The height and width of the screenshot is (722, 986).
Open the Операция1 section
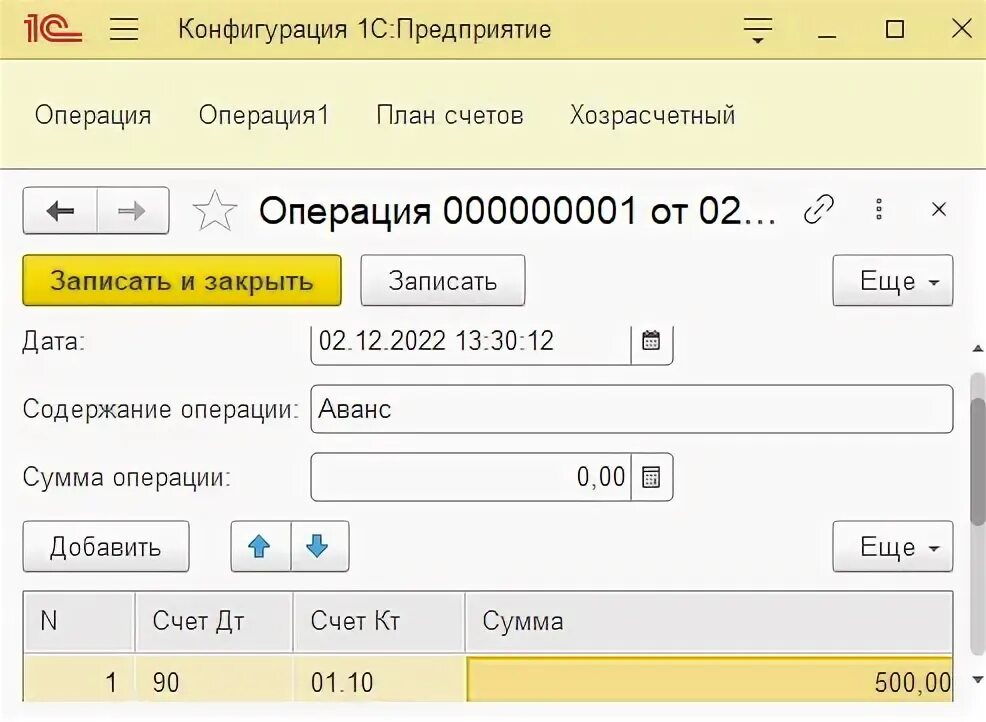[x=264, y=115]
